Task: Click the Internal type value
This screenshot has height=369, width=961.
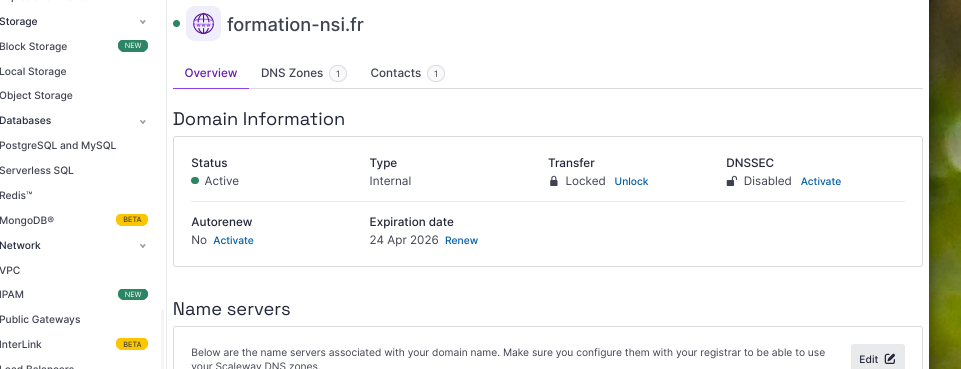Action: coord(390,181)
